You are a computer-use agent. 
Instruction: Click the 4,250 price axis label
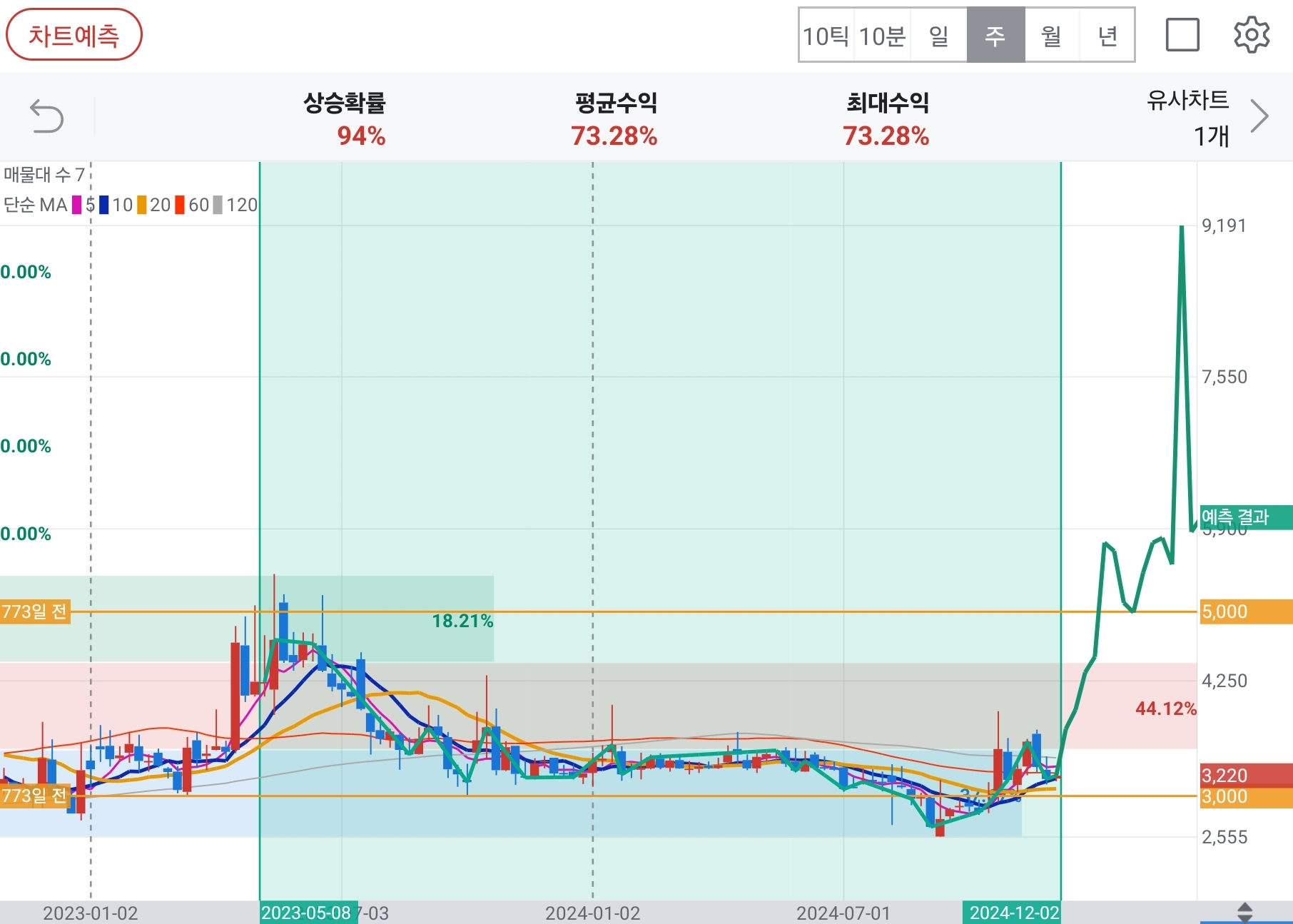click(1224, 681)
